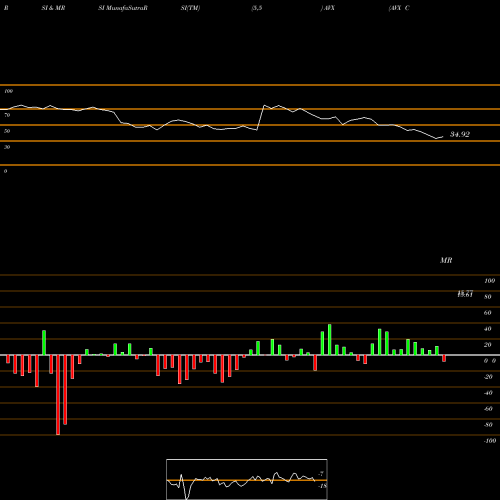Click the 60 label on MR axis

pyautogui.click(x=488, y=313)
